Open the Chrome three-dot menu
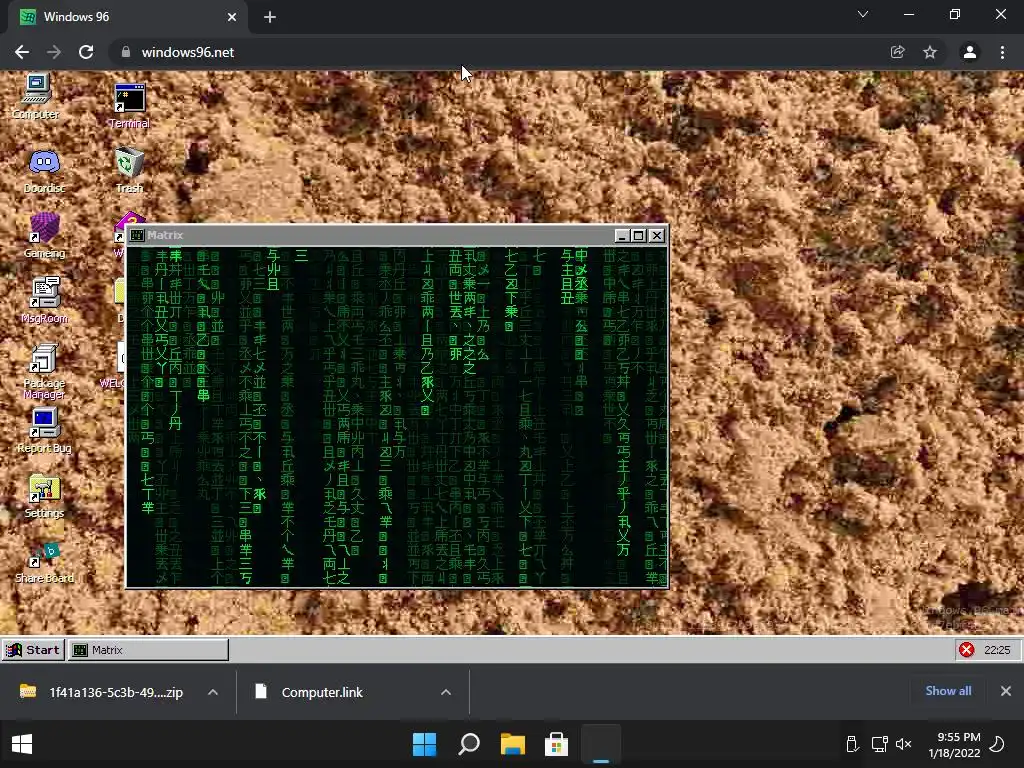Image resolution: width=1024 pixels, height=768 pixels. (x=1002, y=52)
